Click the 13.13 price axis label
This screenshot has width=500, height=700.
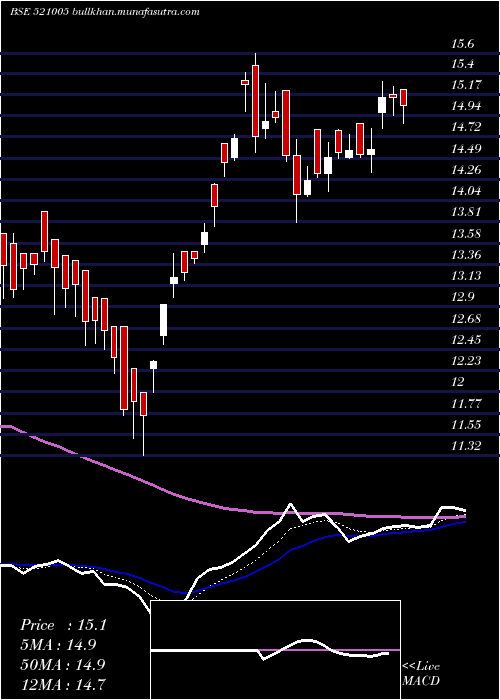pyautogui.click(x=466, y=276)
